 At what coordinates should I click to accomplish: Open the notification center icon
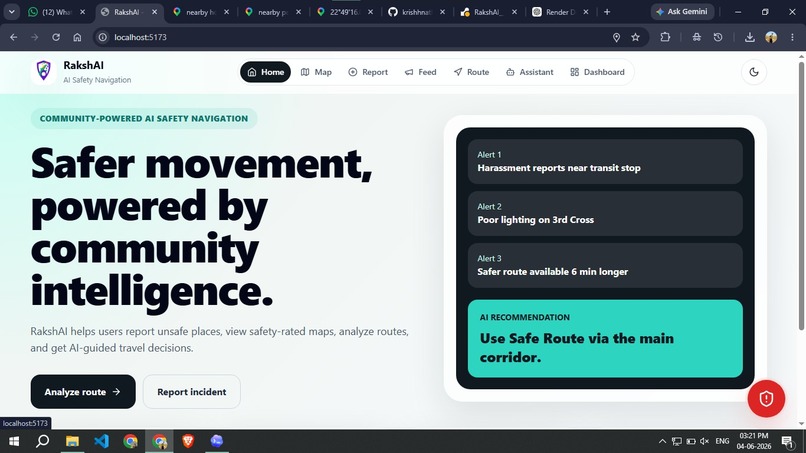click(x=787, y=441)
